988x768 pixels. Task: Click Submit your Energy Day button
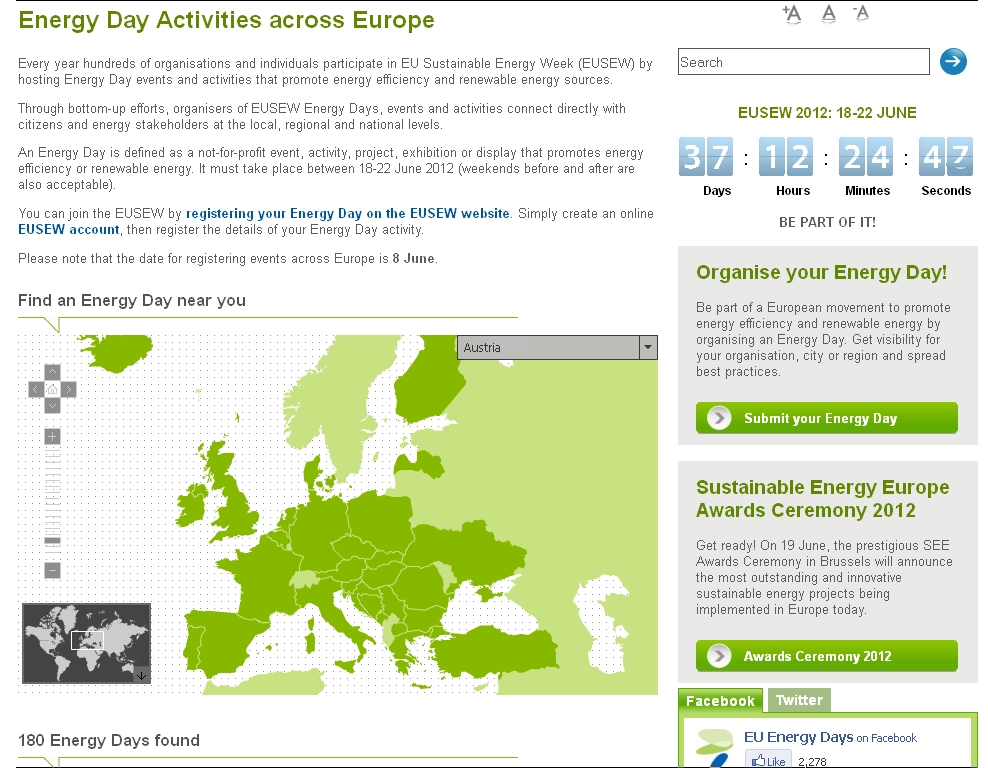pos(826,418)
